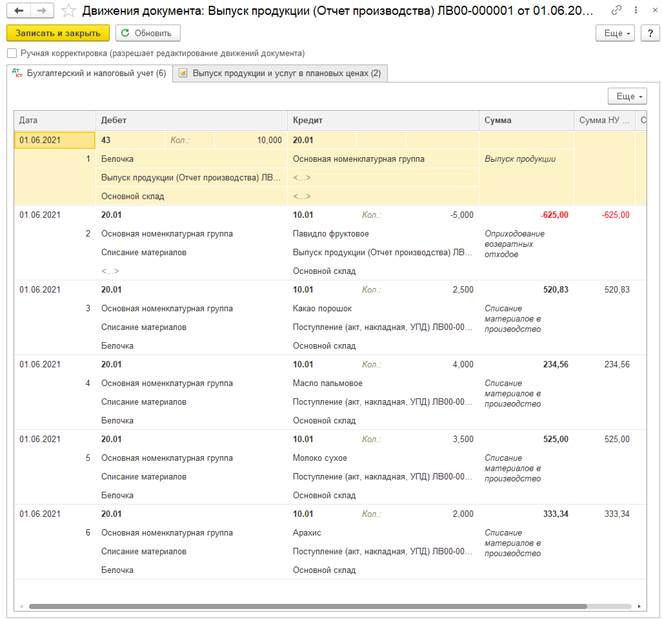The image size is (662, 620).
Task: Click Белочка in the first entry
Action: point(117,159)
